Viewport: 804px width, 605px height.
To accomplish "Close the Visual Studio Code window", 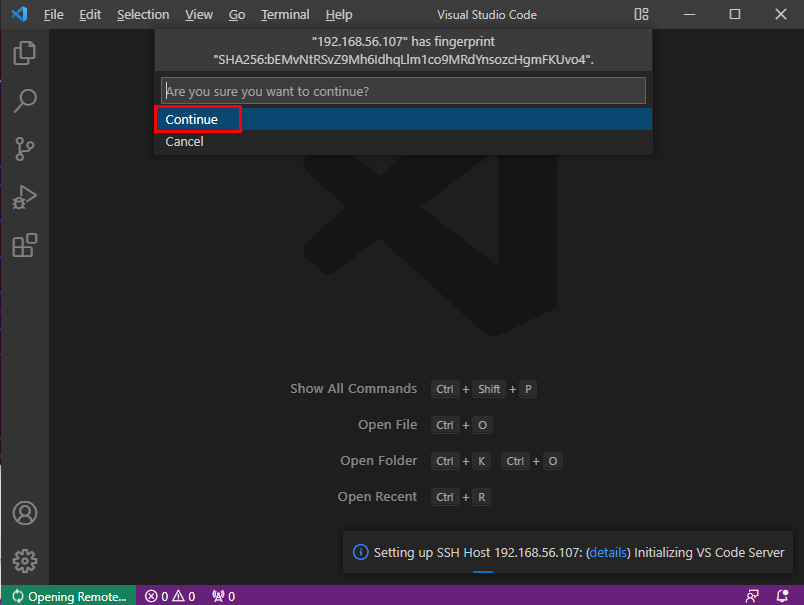I will [x=780, y=14].
